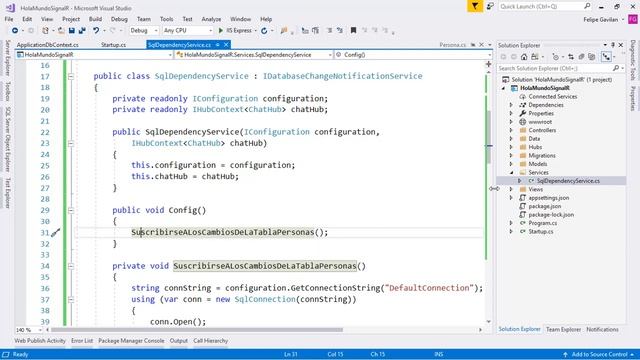Viewport: 640px width, 360px height.
Task: Click the Pending Changes Filter icon
Action: [x=556, y=57]
